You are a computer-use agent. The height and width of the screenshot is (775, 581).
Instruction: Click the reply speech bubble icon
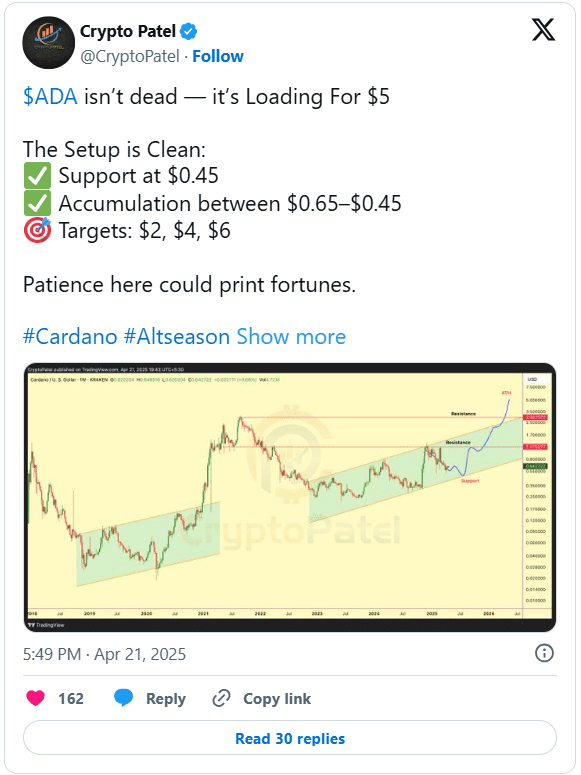pos(123,698)
